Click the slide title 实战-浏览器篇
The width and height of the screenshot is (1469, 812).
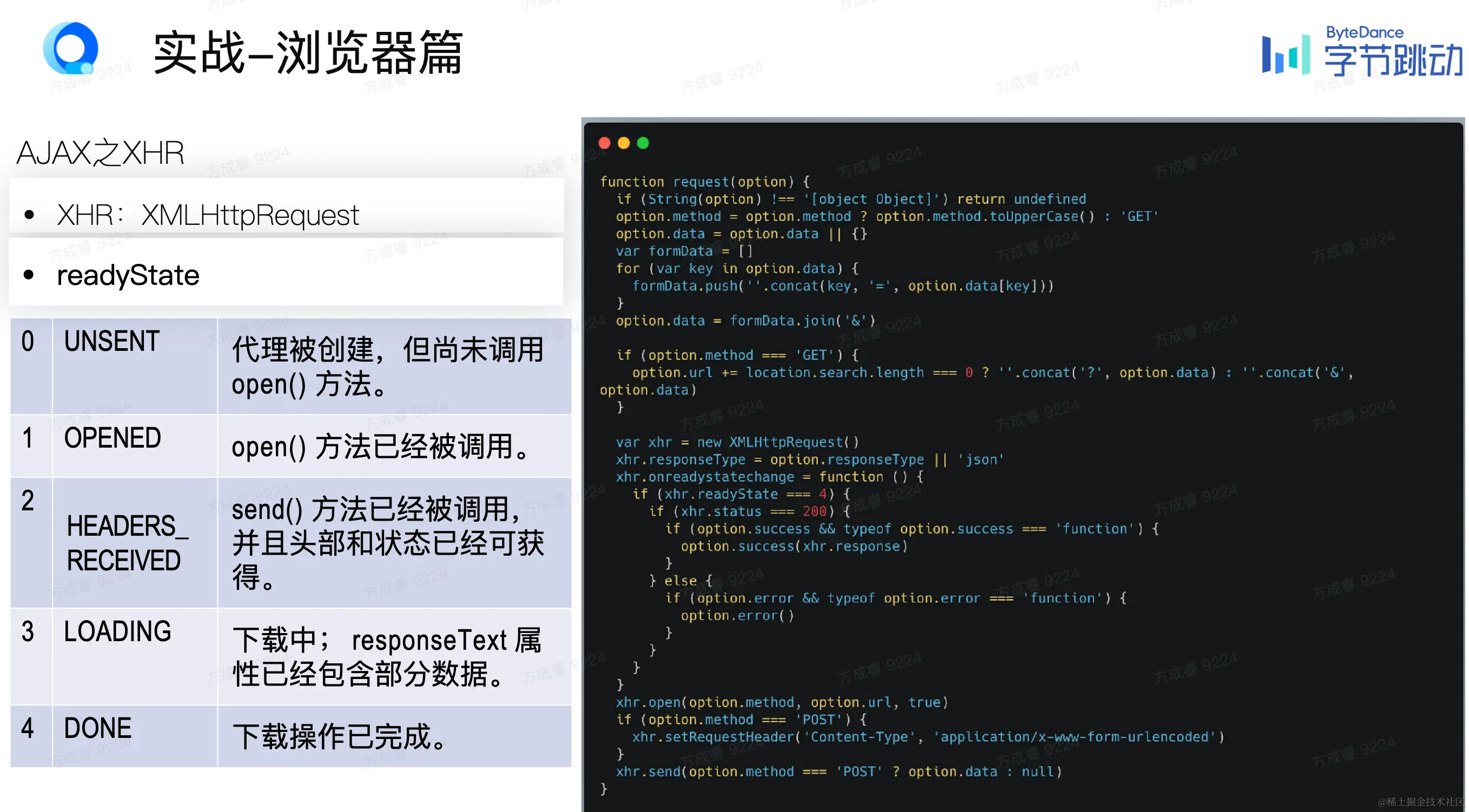coord(308,52)
